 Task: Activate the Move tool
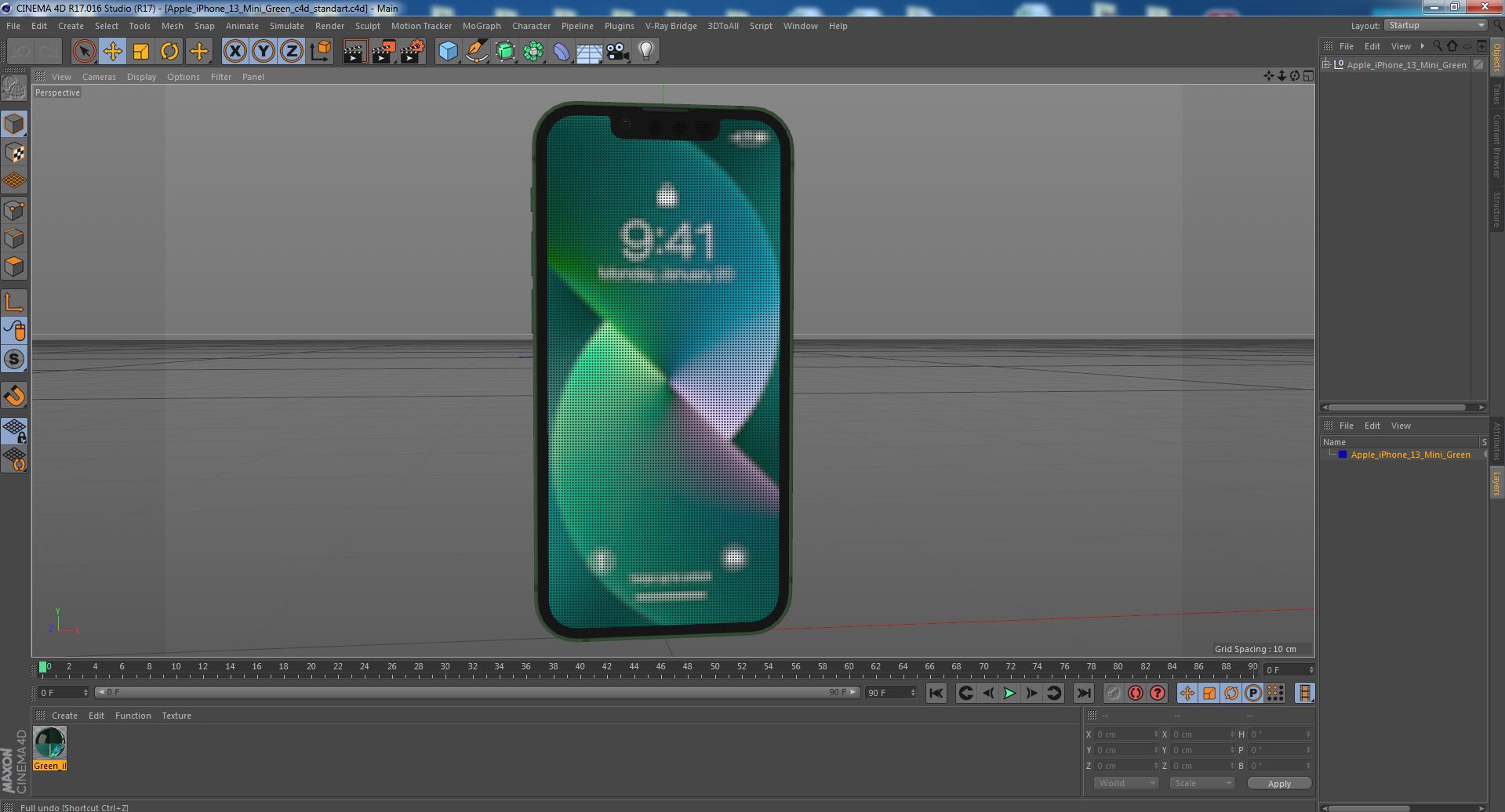click(x=113, y=52)
